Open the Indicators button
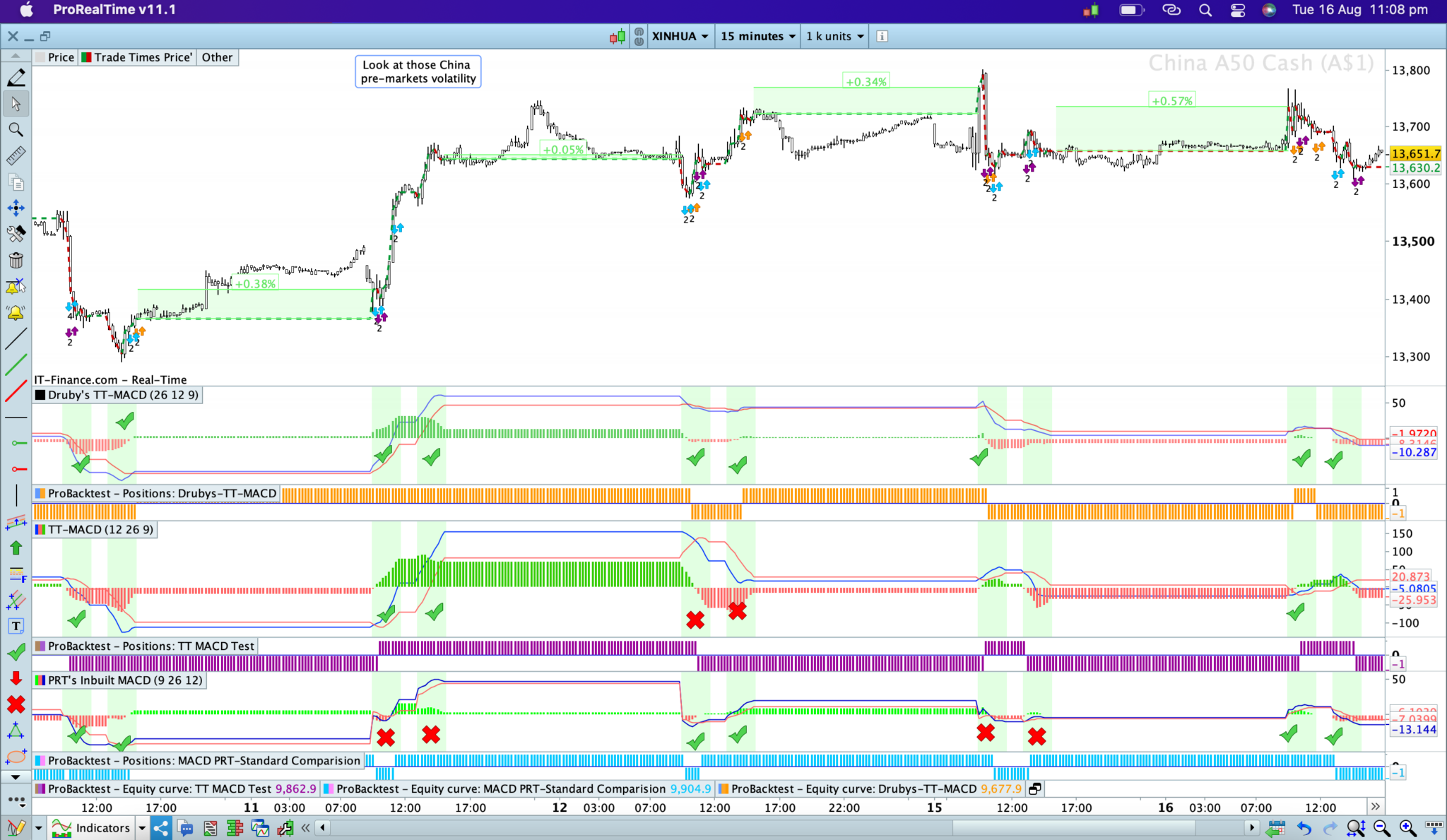The height and width of the screenshot is (840, 1447). (92, 828)
